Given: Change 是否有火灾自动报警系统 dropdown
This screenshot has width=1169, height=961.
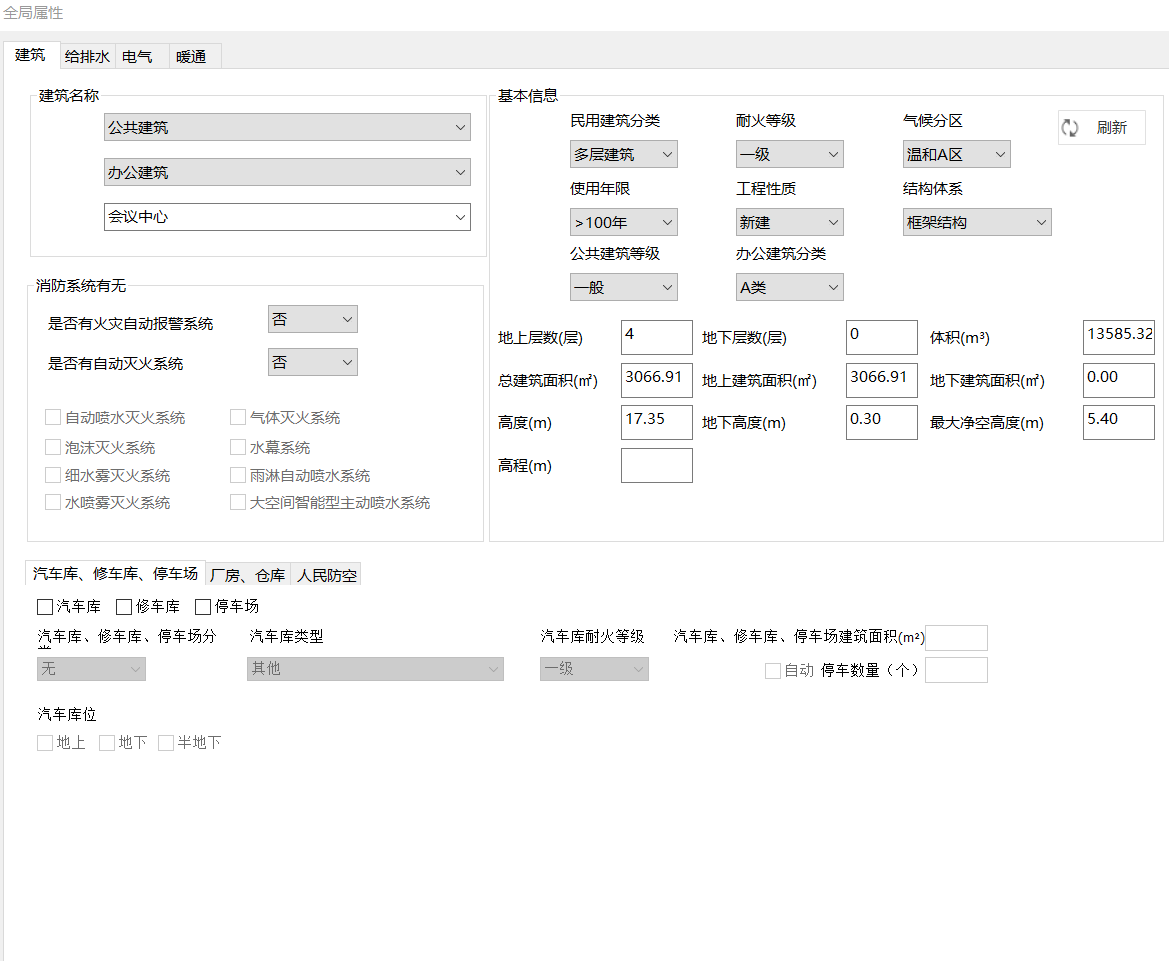Looking at the screenshot, I should coord(312,320).
